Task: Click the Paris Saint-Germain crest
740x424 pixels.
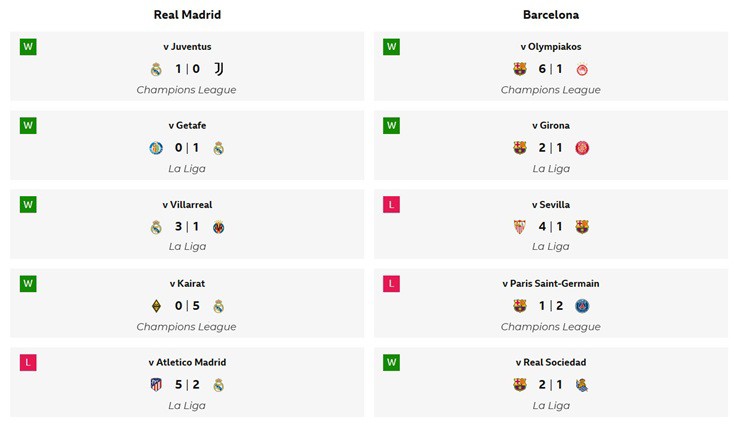Action: (x=582, y=306)
